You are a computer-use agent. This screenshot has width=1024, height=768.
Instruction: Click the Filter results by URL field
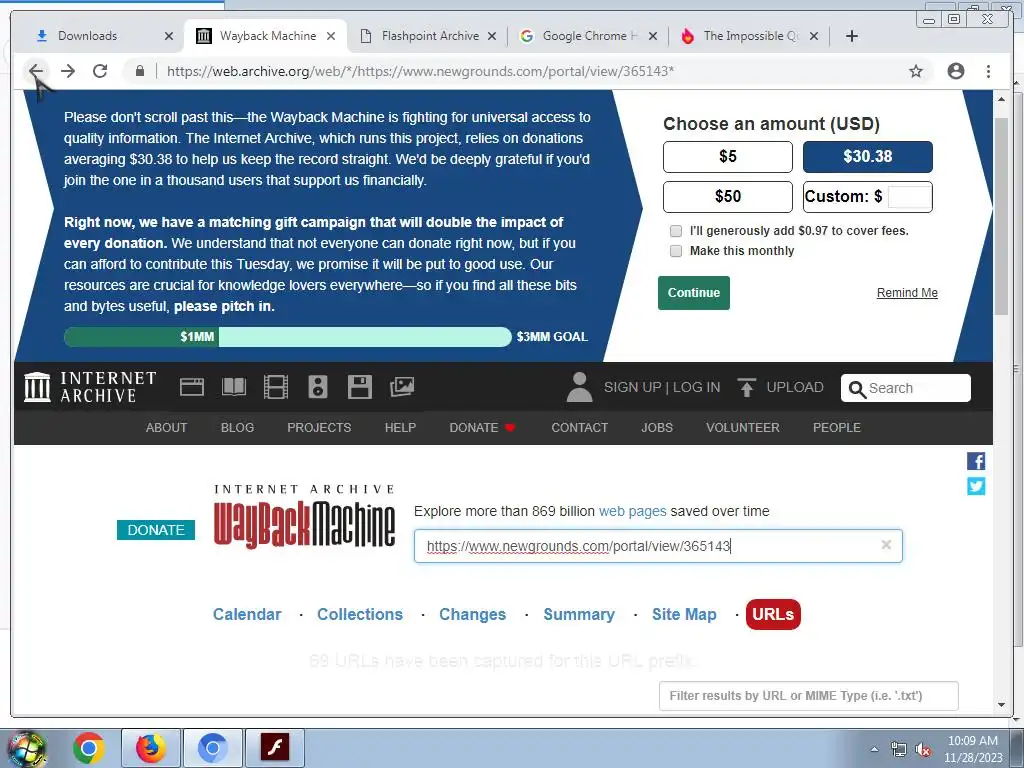[x=808, y=696]
